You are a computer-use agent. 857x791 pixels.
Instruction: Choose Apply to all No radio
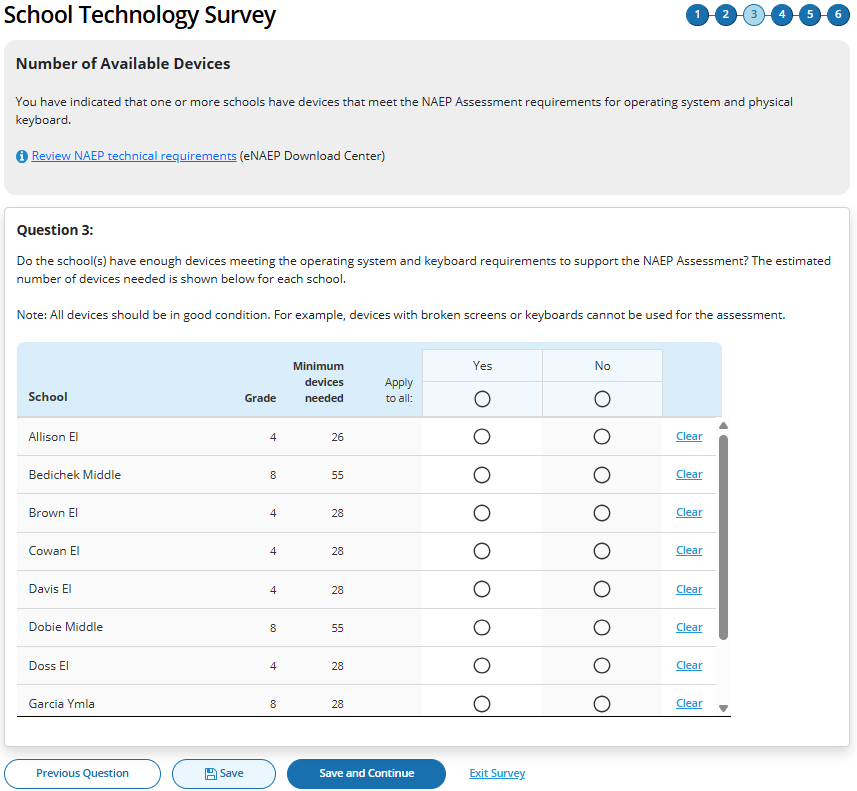point(602,399)
